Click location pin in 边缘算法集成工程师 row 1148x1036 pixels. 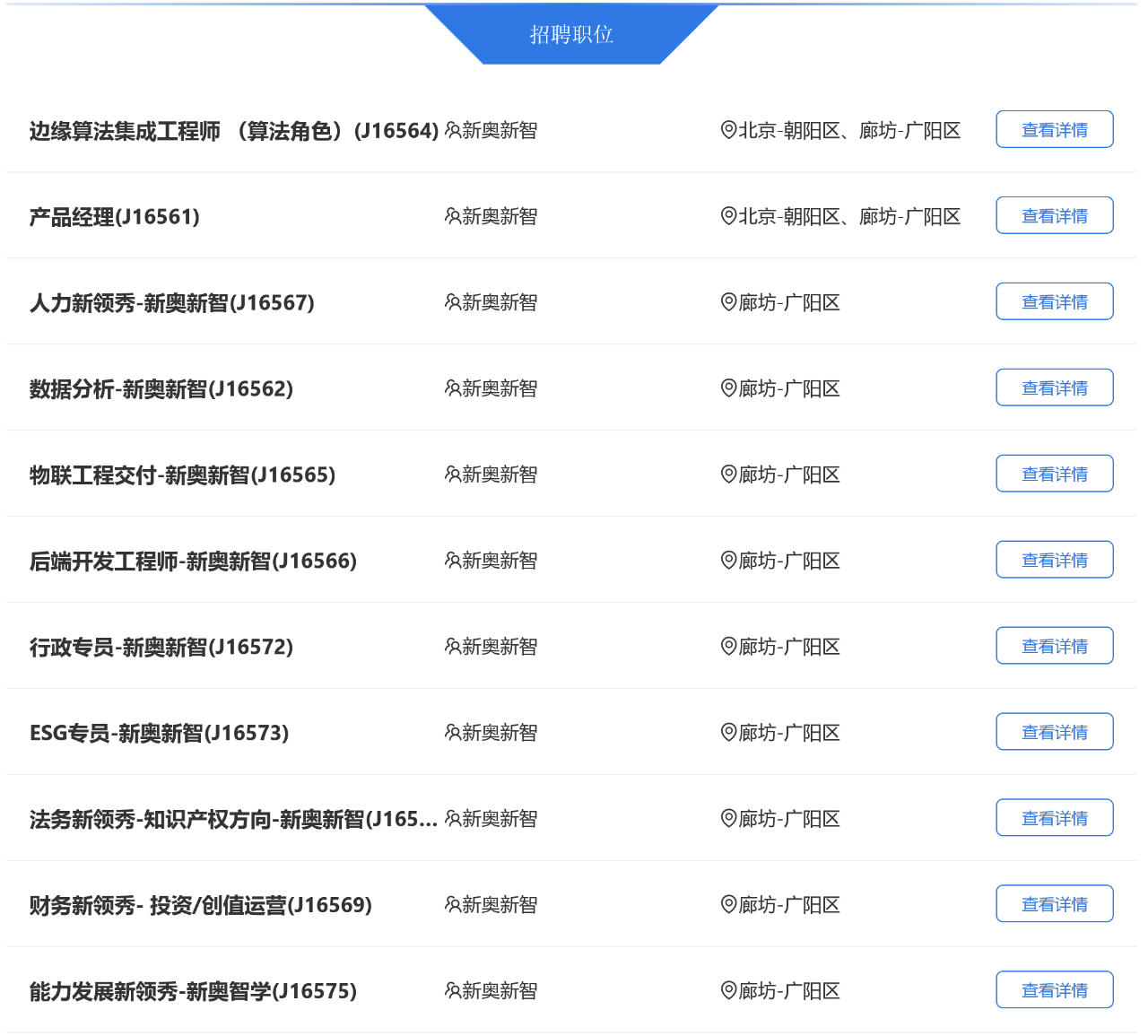pos(729,130)
